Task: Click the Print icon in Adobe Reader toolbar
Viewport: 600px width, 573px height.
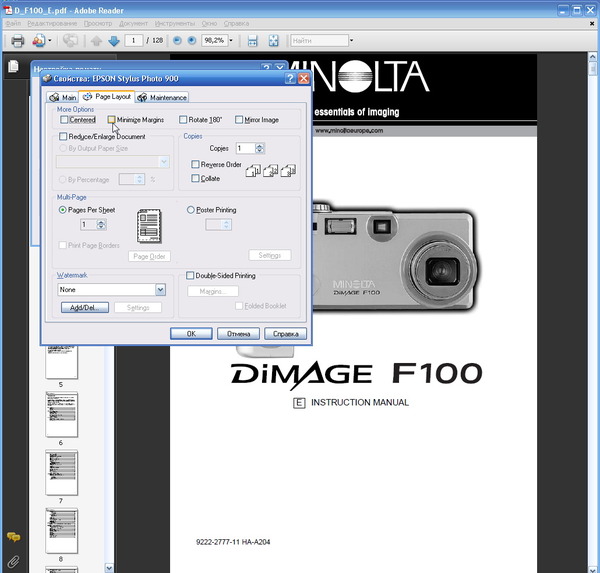Action: coord(18,40)
